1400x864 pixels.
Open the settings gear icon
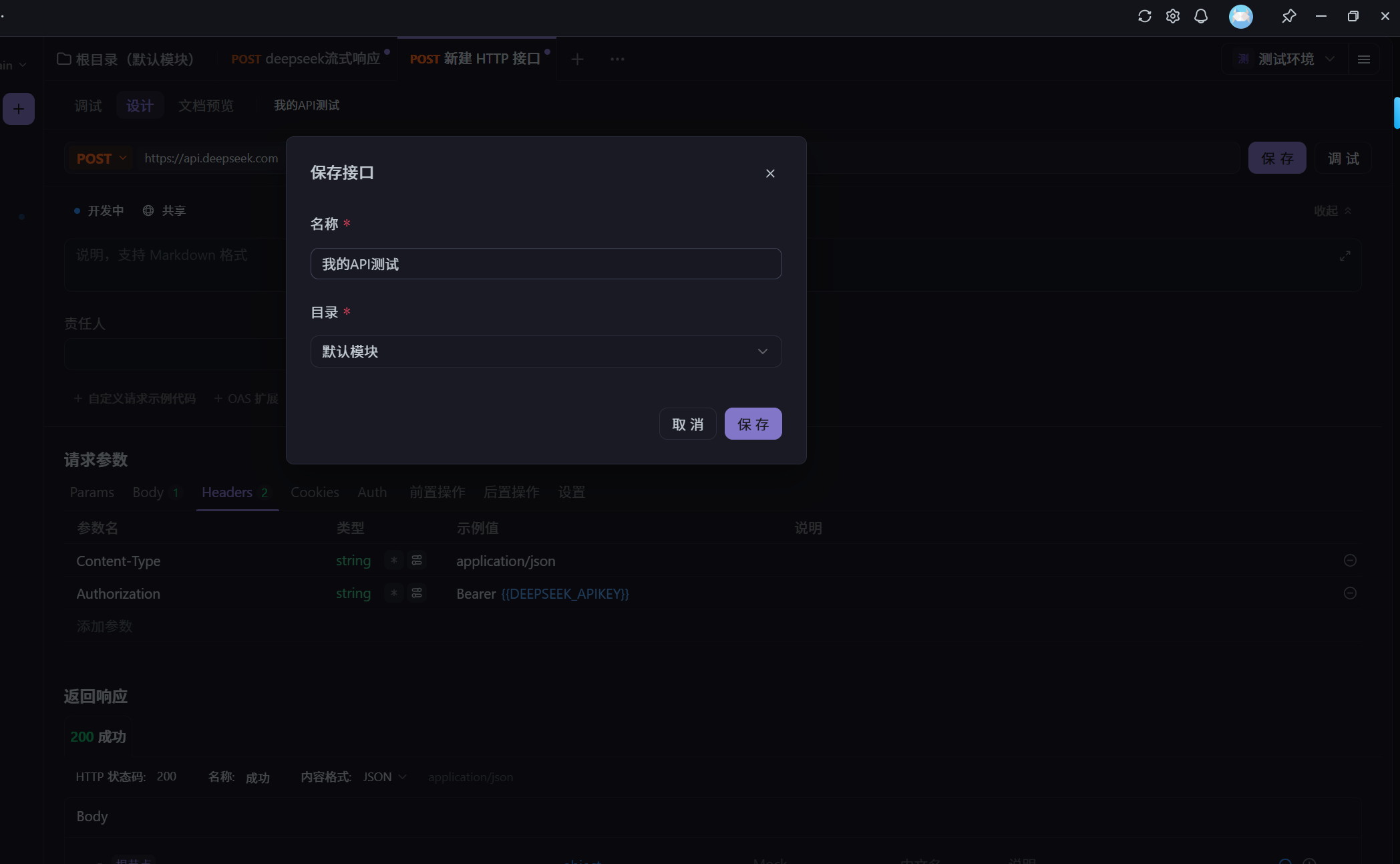pos(1172,16)
